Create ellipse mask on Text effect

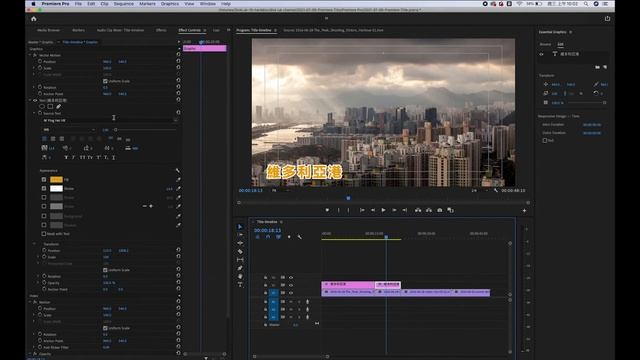pyautogui.click(x=42, y=107)
